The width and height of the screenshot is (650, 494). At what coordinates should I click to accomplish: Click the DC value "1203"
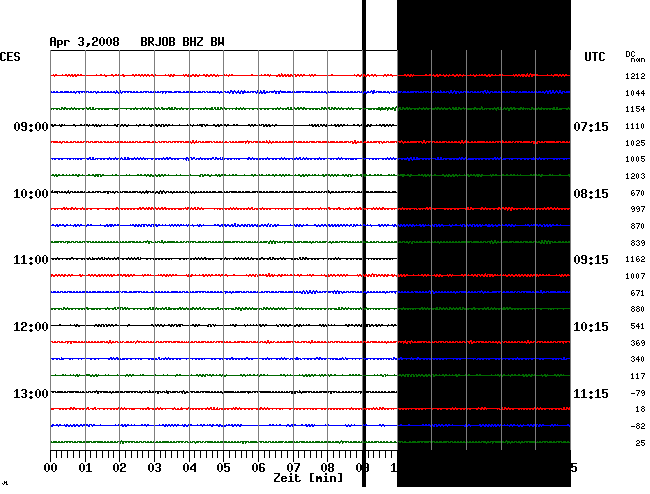[635, 177]
